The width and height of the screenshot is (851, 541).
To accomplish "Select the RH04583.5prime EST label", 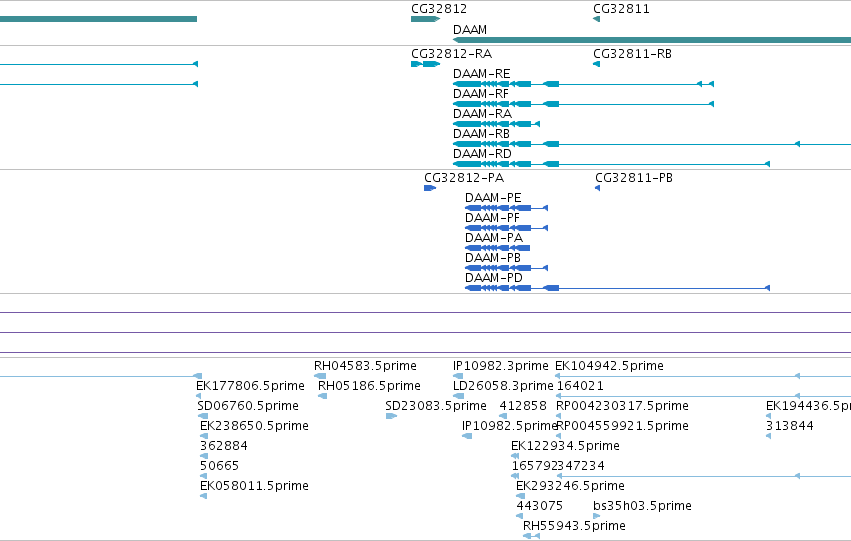I will coord(365,366).
